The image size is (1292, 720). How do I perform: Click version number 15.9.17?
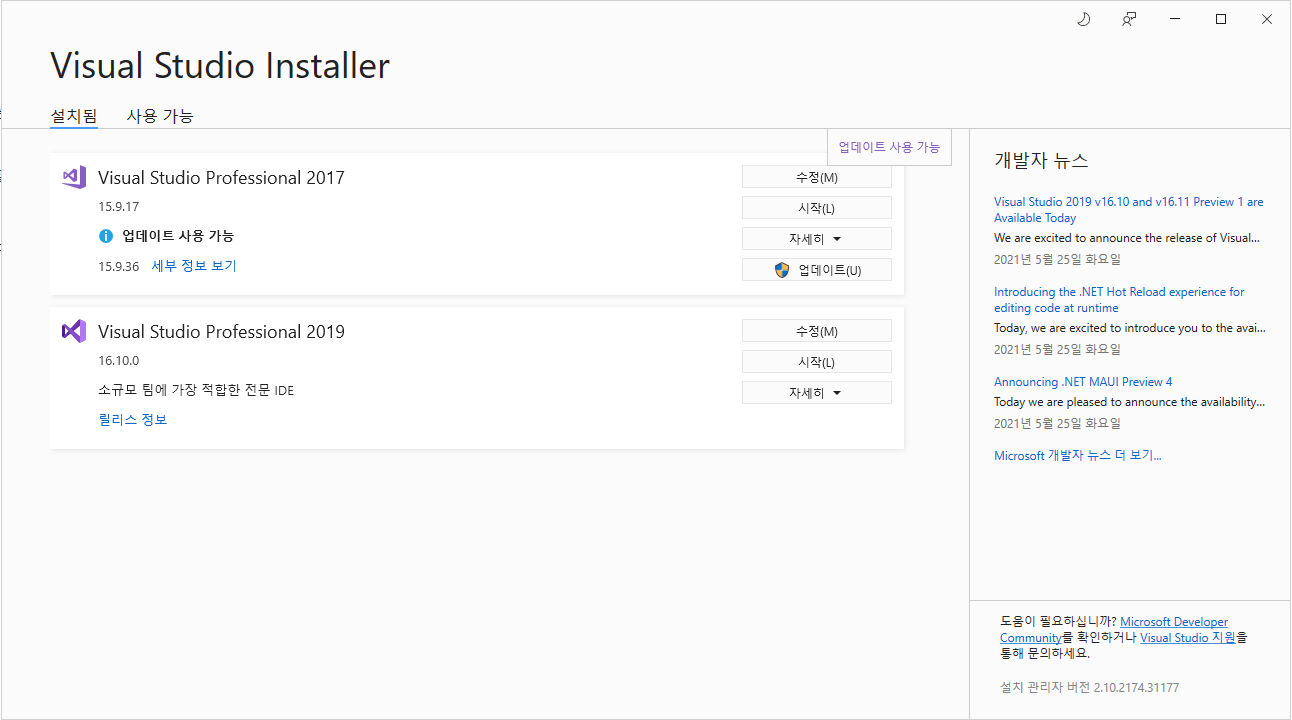coord(118,207)
